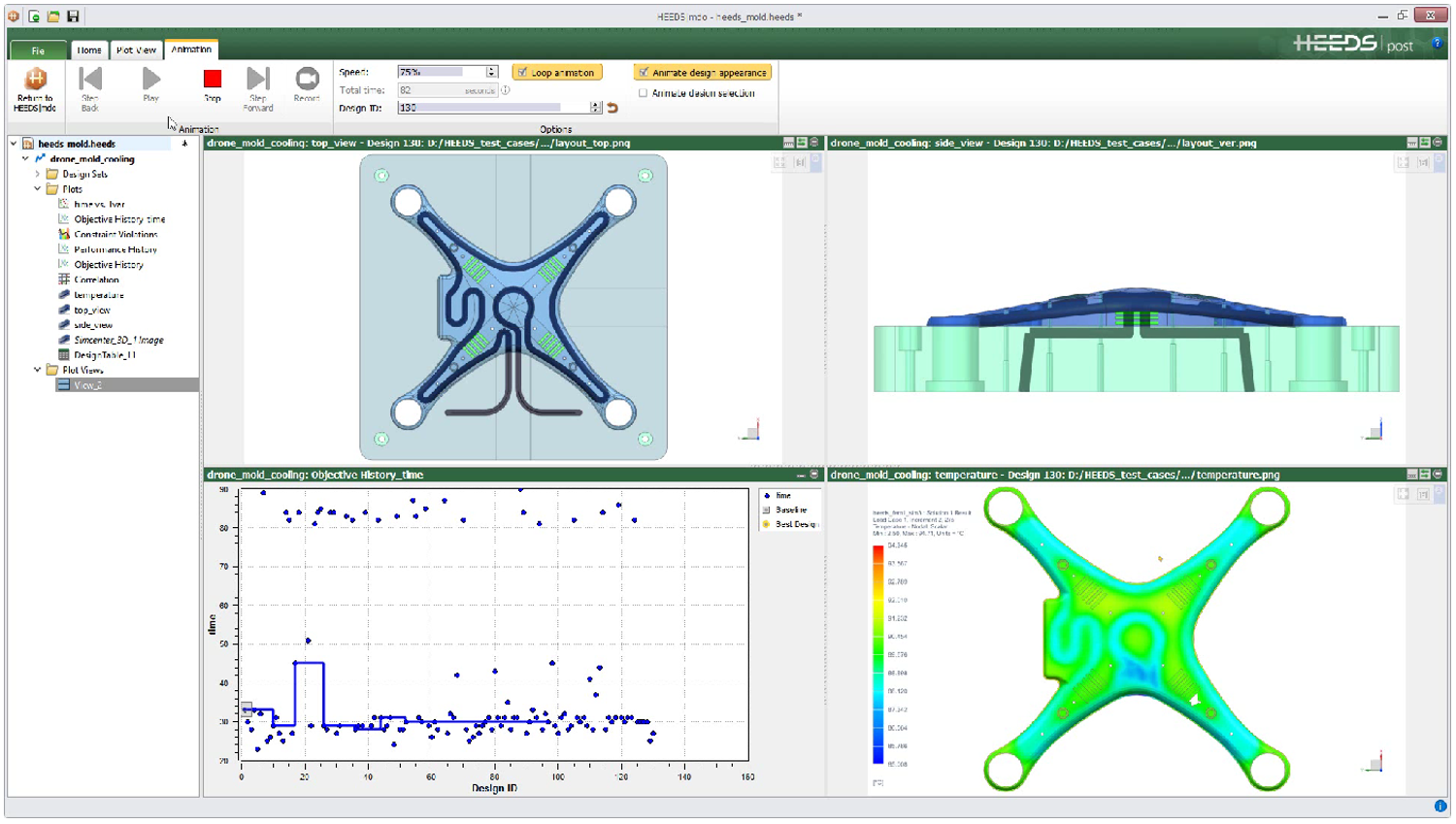Collapse Plot Views folder
The width and height of the screenshot is (1456, 824).
(38, 370)
